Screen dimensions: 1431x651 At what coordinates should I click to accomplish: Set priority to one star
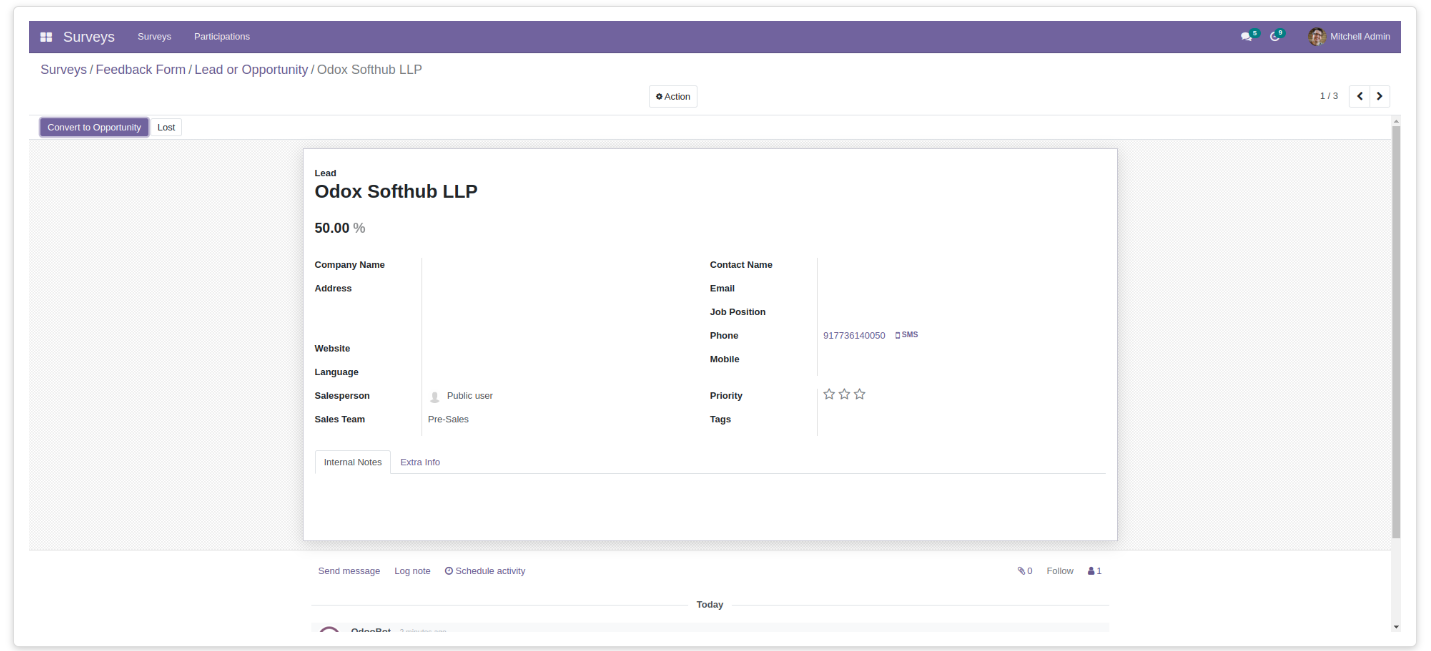pyautogui.click(x=829, y=394)
